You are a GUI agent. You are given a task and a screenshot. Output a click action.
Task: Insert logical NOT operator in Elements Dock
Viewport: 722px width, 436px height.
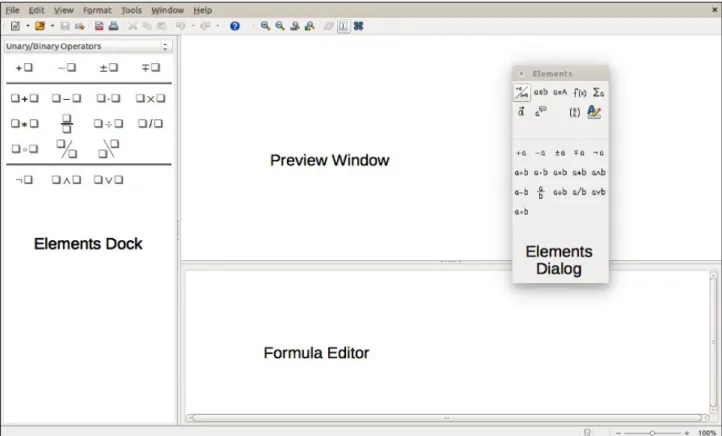coord(24,180)
